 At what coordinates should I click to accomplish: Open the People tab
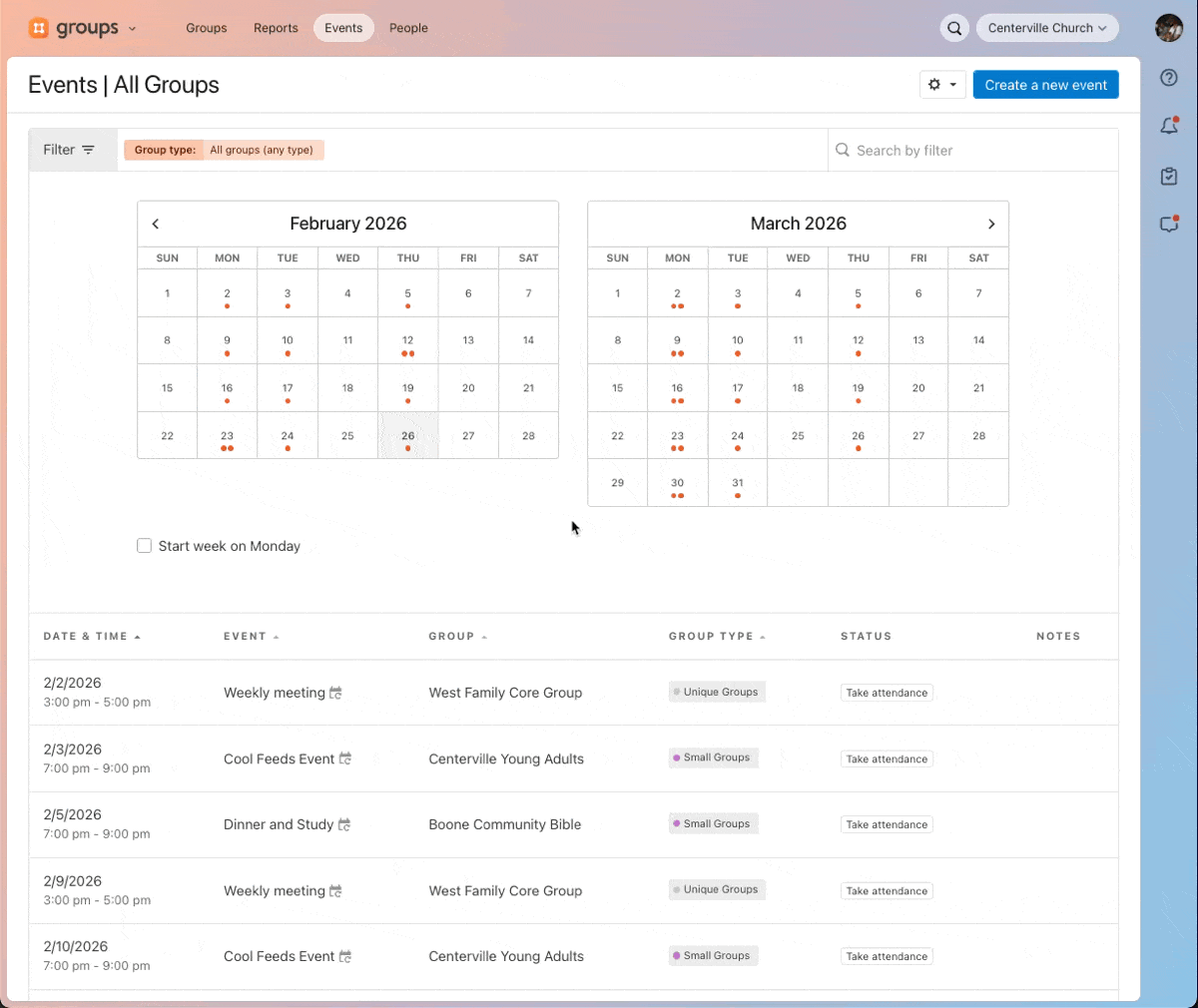[x=408, y=28]
